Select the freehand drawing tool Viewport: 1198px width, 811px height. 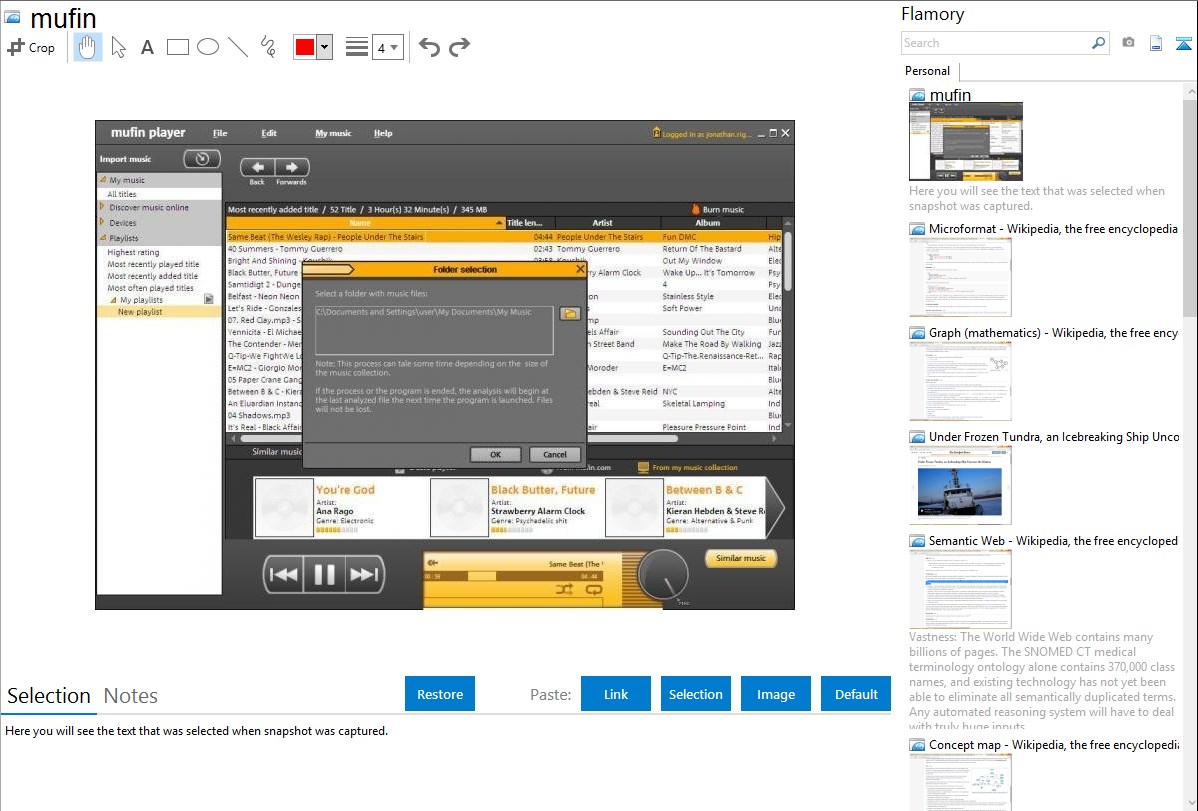[x=268, y=47]
